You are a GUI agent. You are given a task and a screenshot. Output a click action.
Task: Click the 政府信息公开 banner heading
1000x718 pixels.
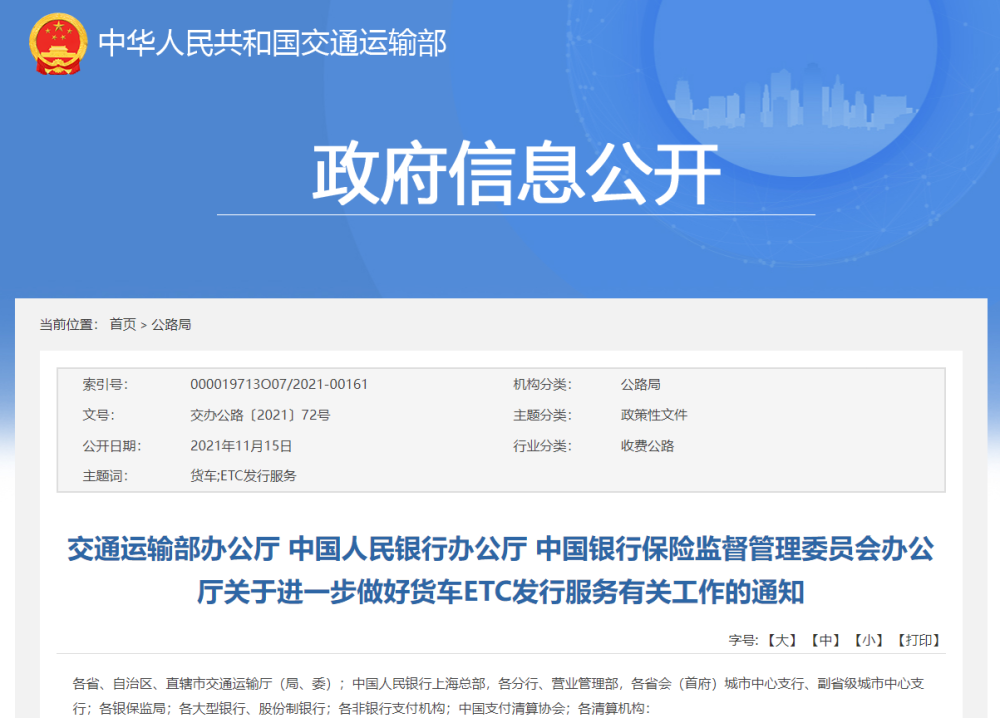(x=515, y=169)
